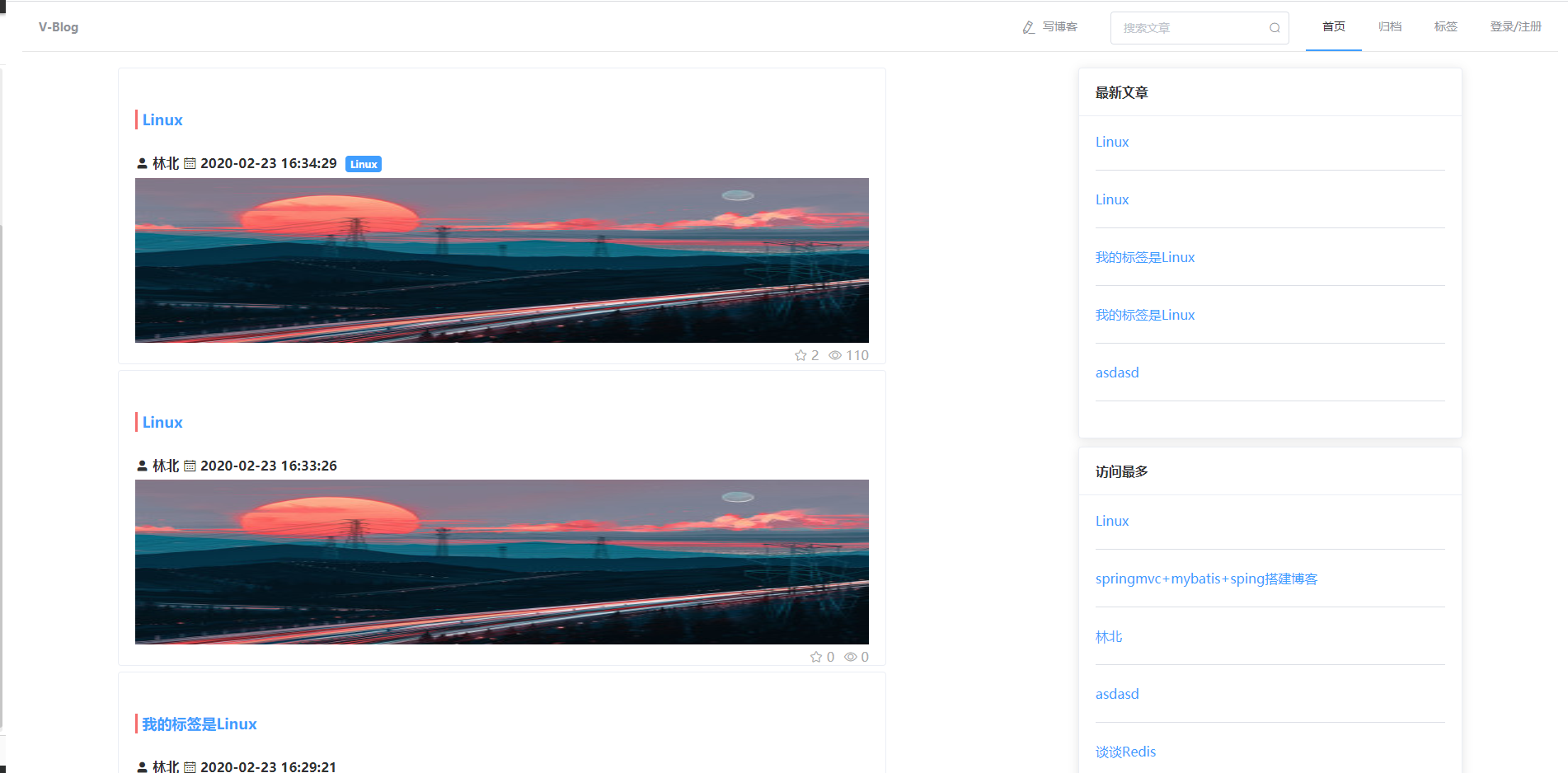Click the V-Blog logo
This screenshot has width=1568, height=773.
pos(58,26)
